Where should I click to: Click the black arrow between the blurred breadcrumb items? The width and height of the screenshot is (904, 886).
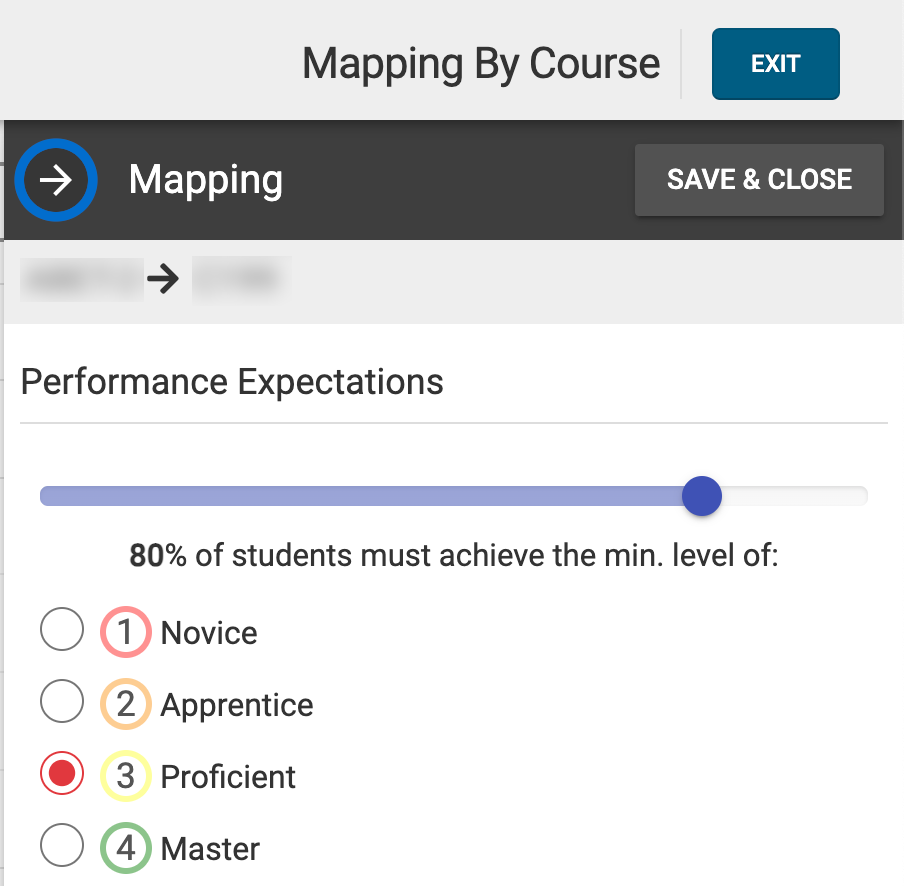pos(161,281)
